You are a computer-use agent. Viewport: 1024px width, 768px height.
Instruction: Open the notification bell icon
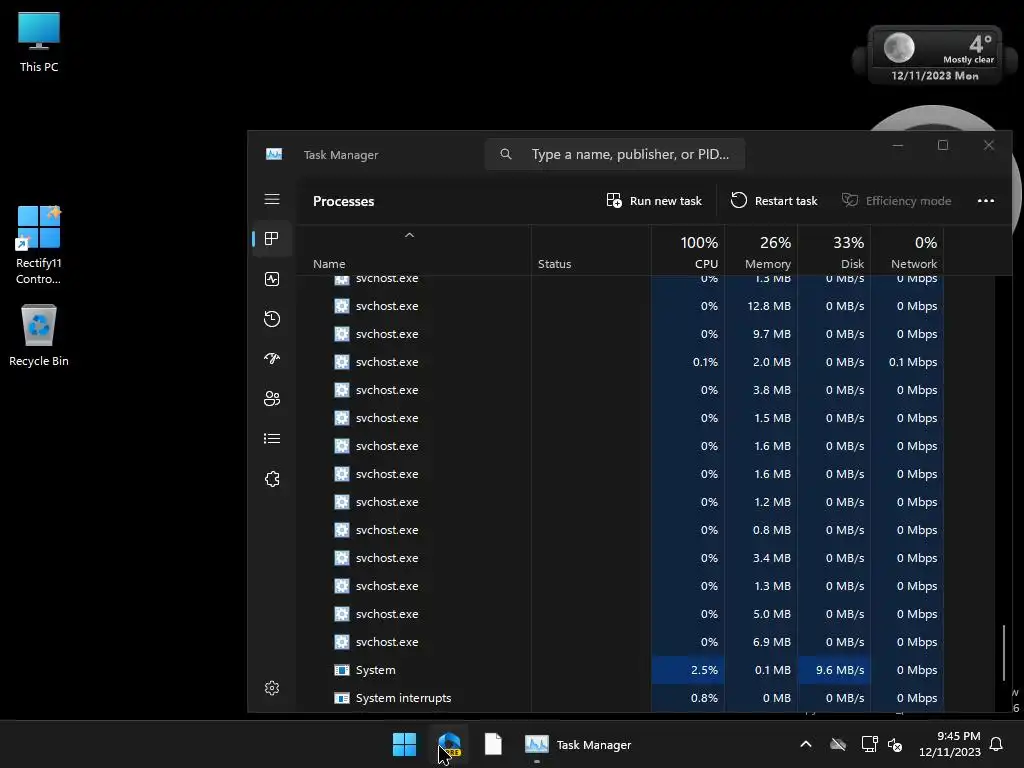996,744
